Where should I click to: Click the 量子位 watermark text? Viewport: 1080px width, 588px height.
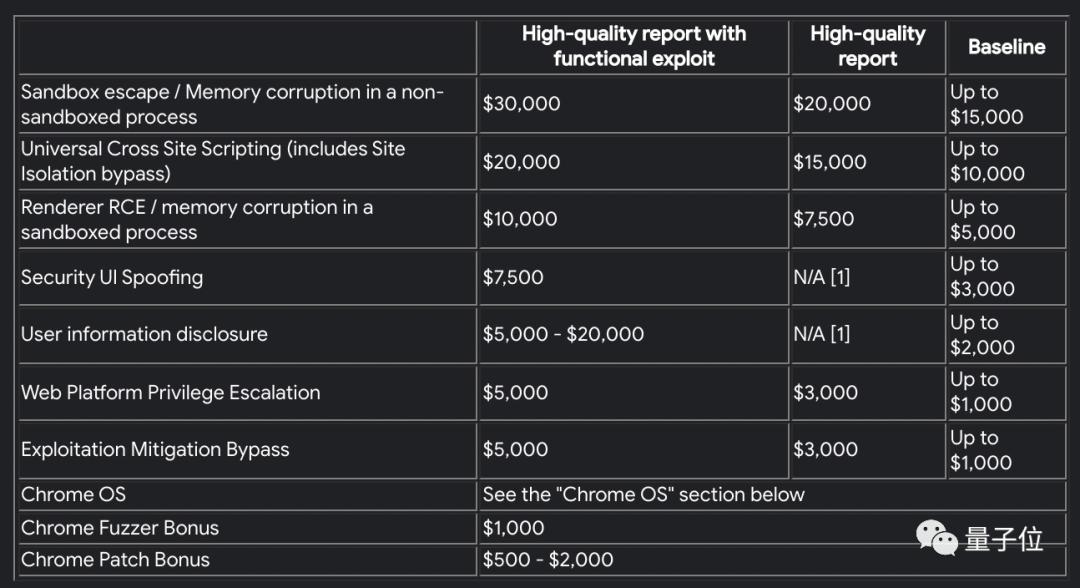pos(1004,540)
